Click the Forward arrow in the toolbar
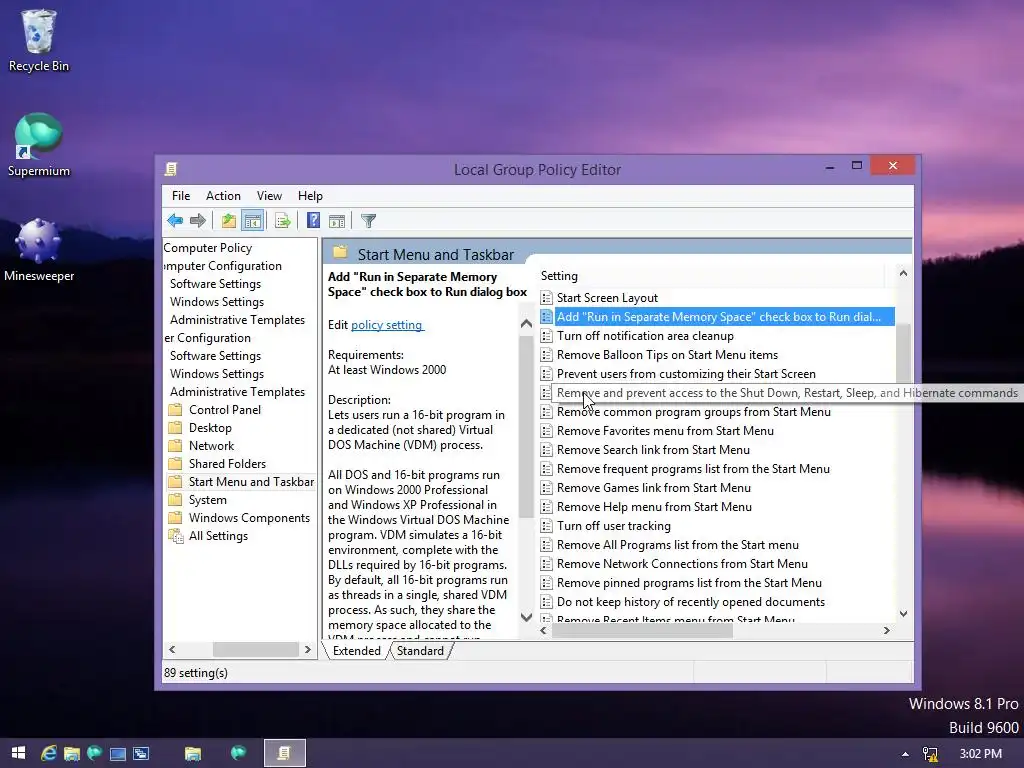The image size is (1024, 768). click(197, 221)
